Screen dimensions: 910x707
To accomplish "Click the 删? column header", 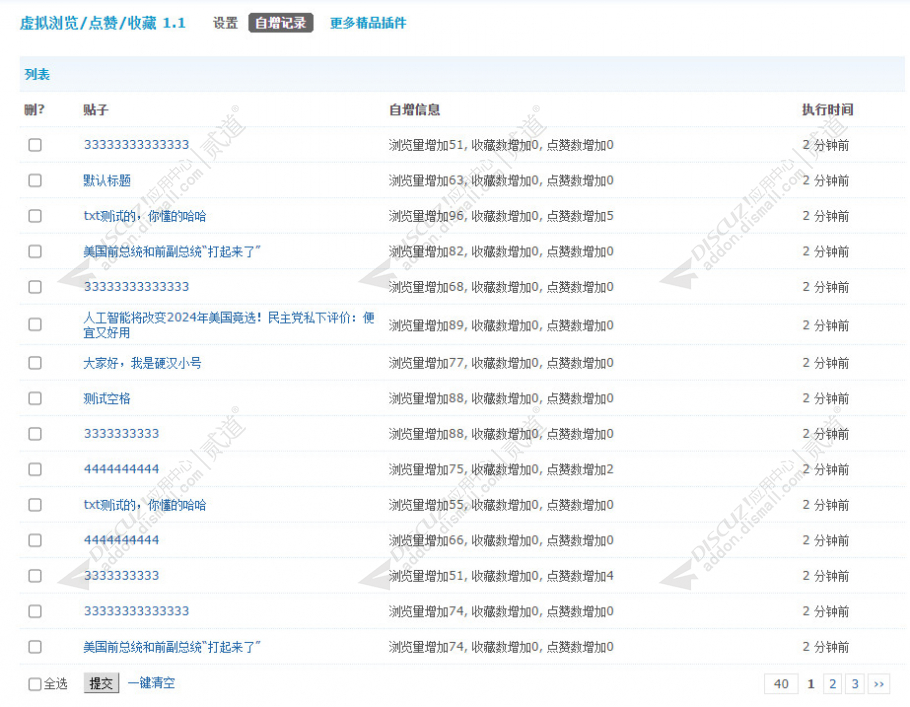I will [34, 110].
